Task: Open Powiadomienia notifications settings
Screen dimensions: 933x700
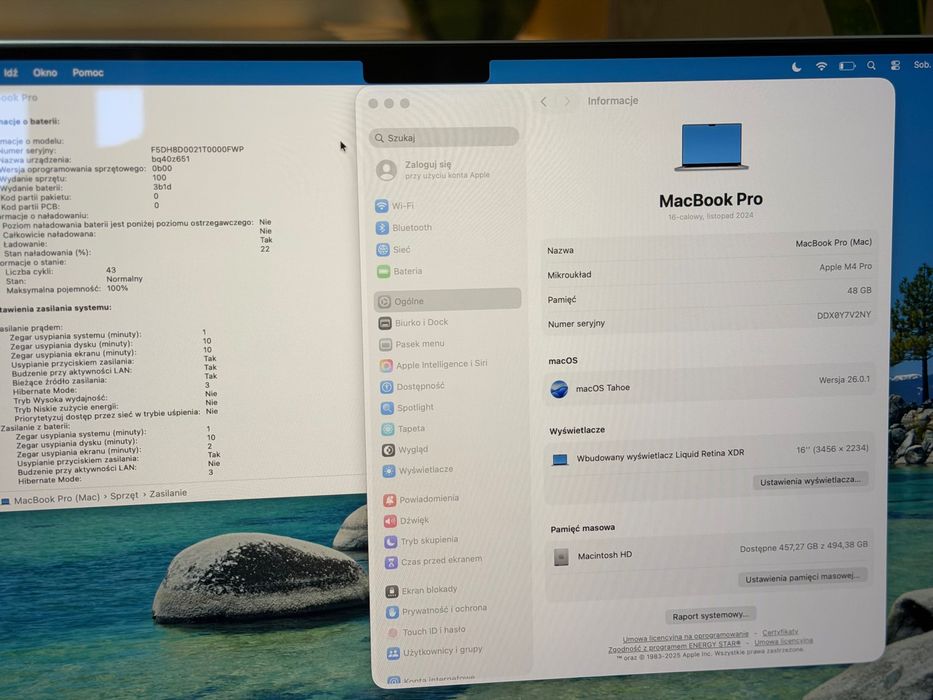Action: point(421,499)
